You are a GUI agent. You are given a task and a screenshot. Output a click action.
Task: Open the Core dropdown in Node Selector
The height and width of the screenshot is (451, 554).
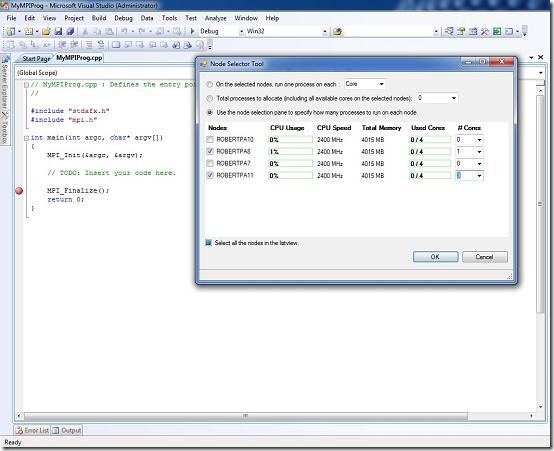pos(382,84)
